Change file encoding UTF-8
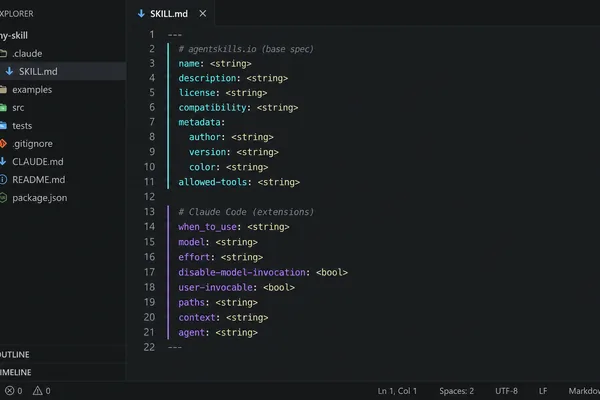This screenshot has height=400, width=600. click(x=506, y=391)
